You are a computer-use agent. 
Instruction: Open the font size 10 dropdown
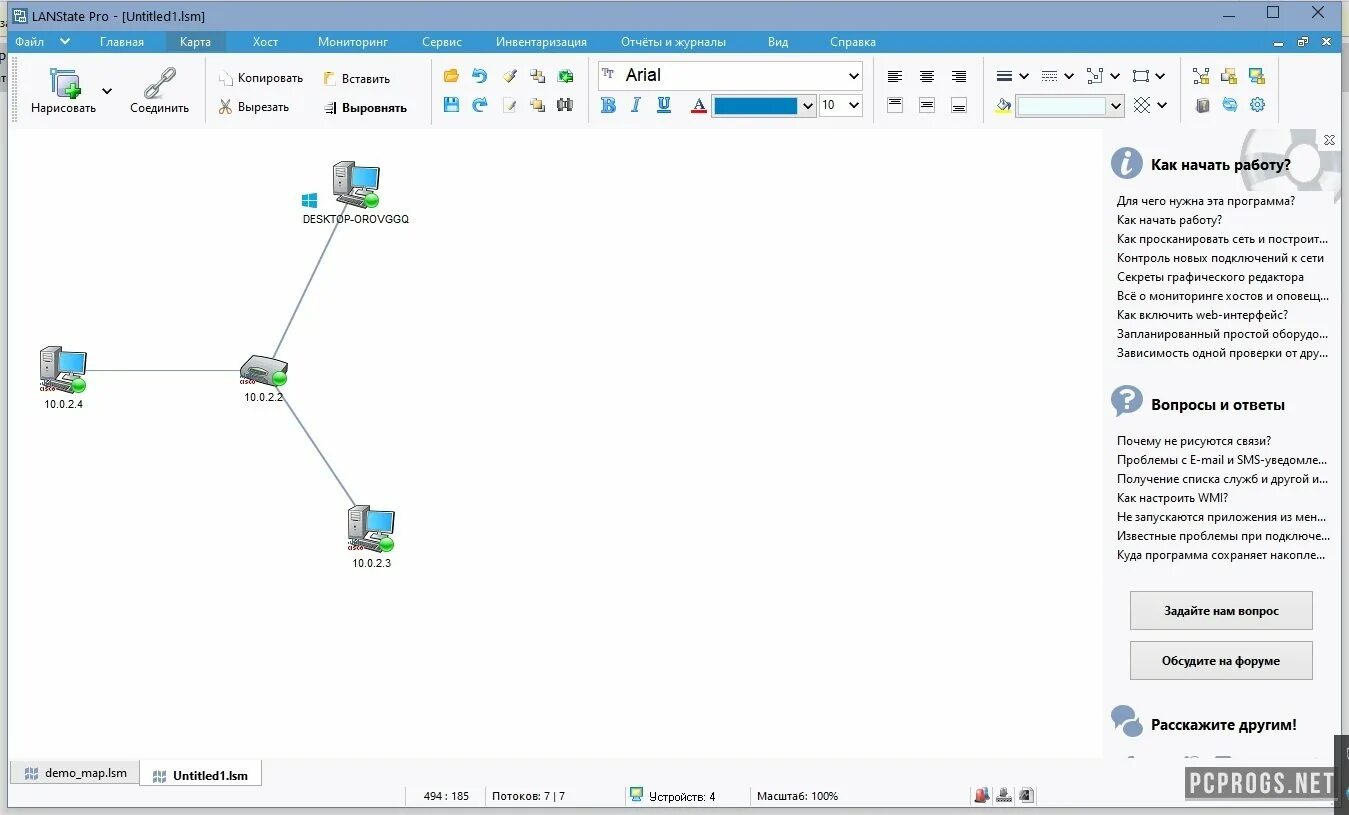[x=853, y=105]
